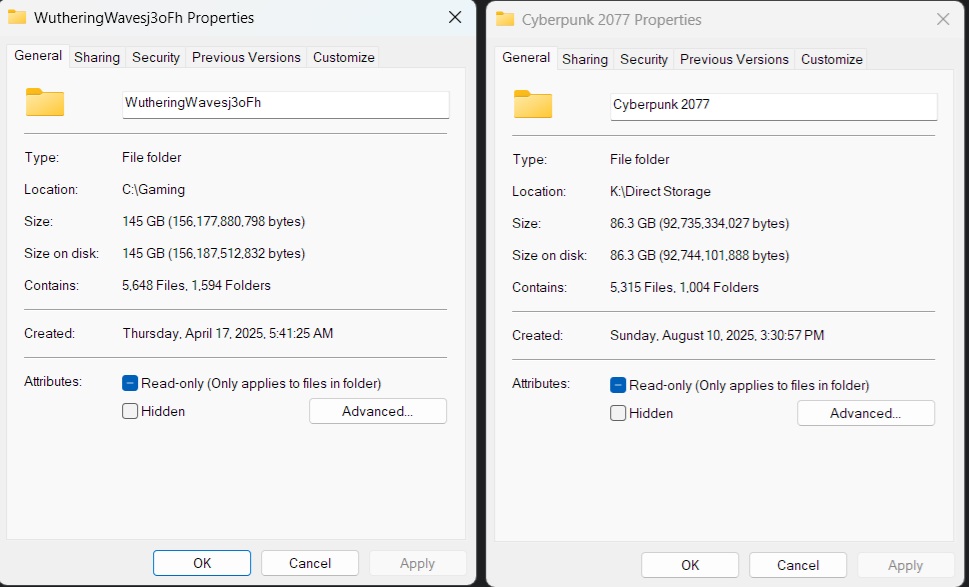Click File folder type text in Cyberpunk 2077 Properties

tap(640, 159)
